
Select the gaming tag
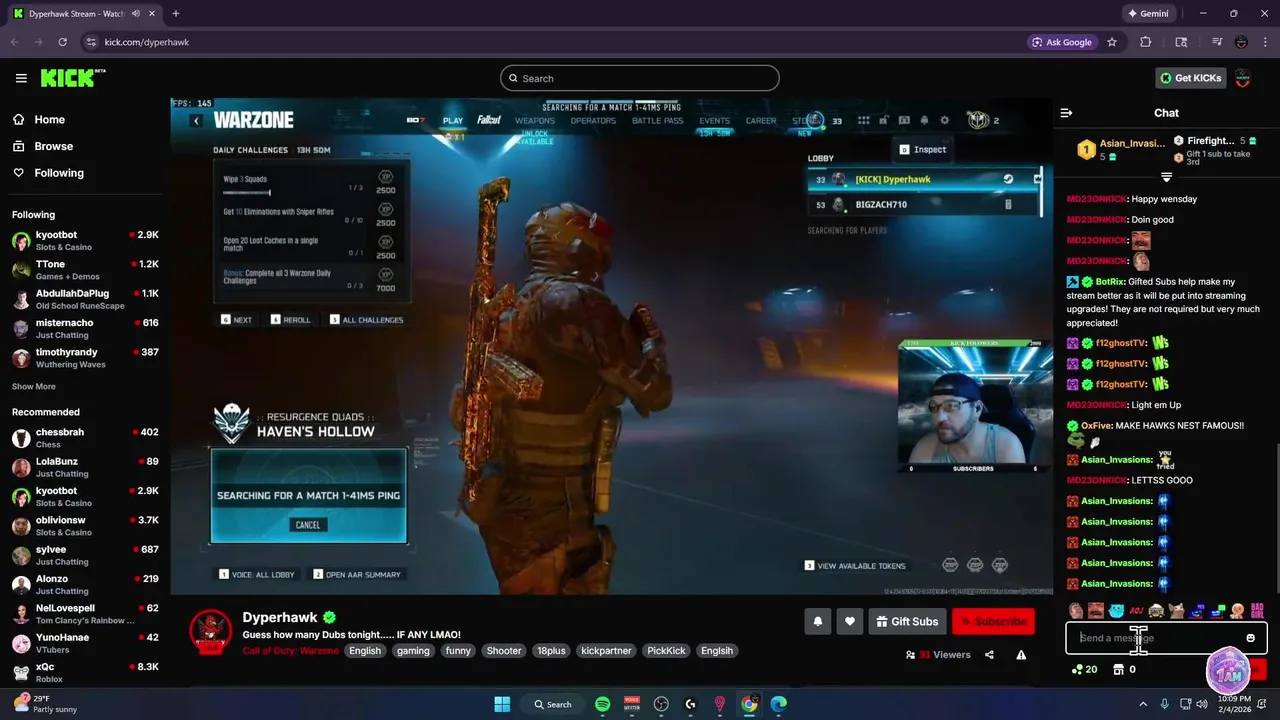412,650
